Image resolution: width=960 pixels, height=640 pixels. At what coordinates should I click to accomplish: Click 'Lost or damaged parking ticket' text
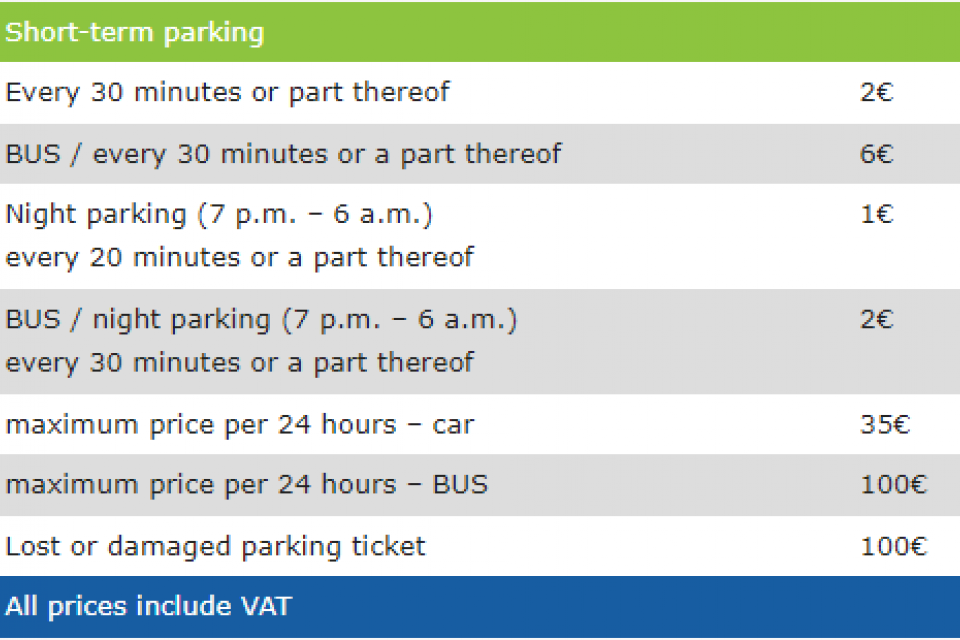pos(215,547)
